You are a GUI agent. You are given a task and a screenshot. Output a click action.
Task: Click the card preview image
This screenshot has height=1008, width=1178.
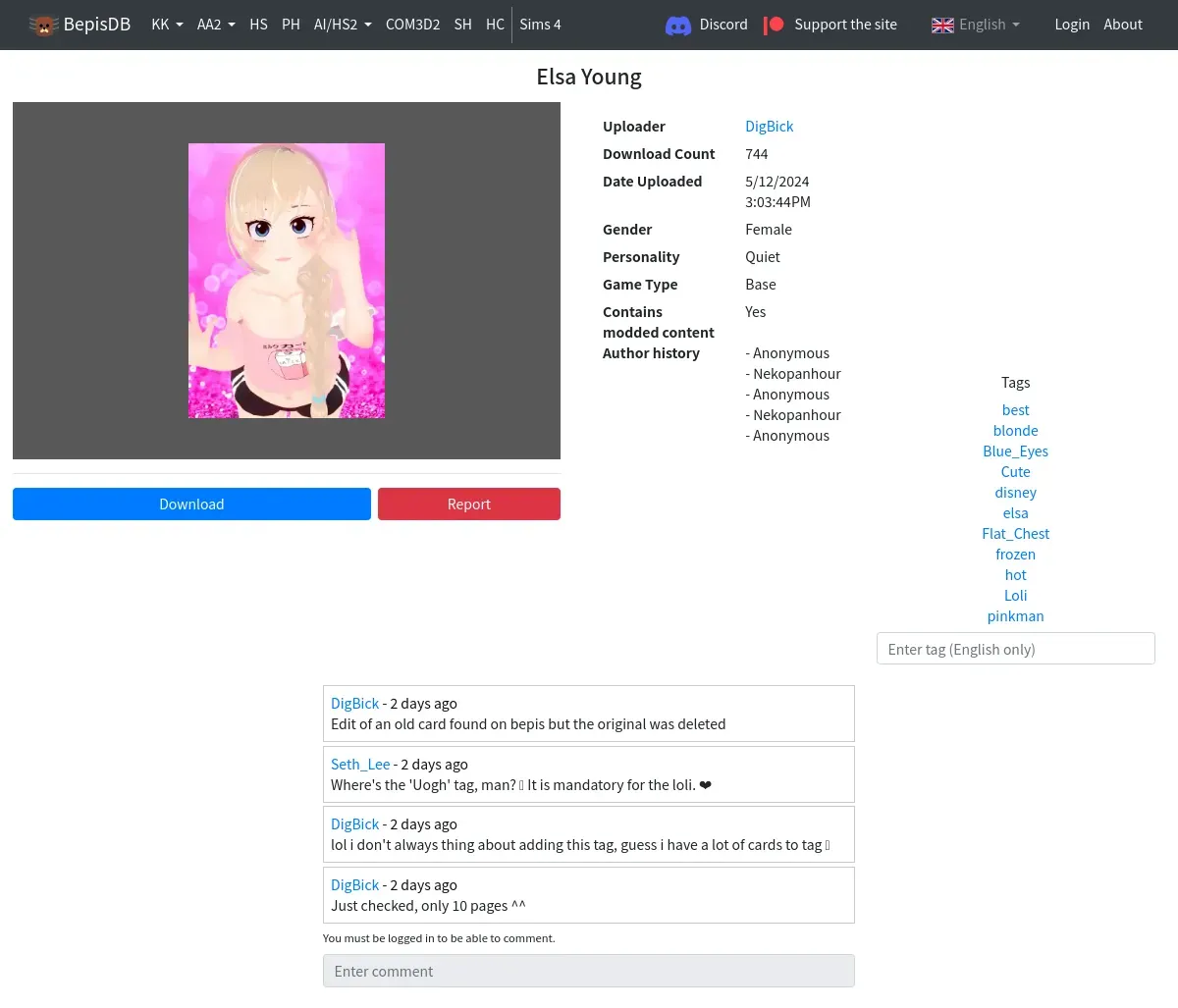click(287, 281)
